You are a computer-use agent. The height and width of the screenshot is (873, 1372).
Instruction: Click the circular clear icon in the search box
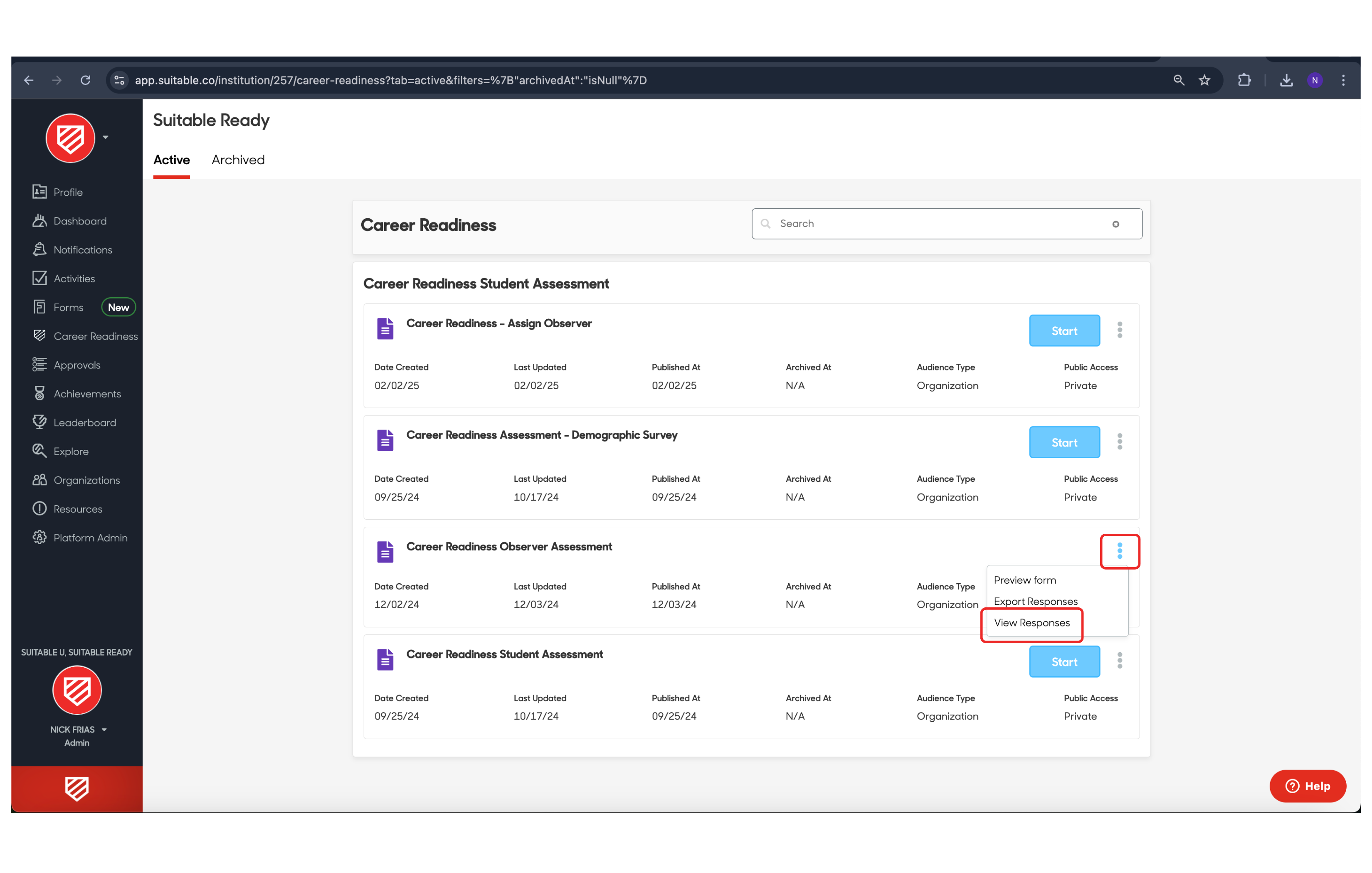tap(1115, 224)
